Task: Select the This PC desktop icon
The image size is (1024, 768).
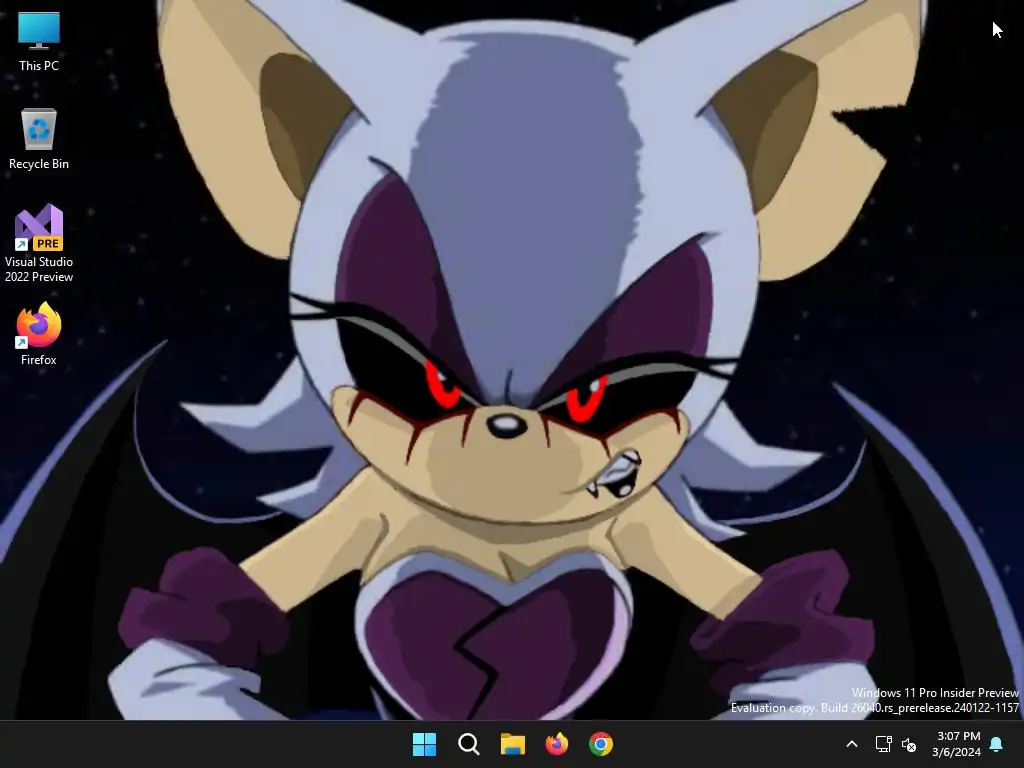Action: [x=39, y=41]
